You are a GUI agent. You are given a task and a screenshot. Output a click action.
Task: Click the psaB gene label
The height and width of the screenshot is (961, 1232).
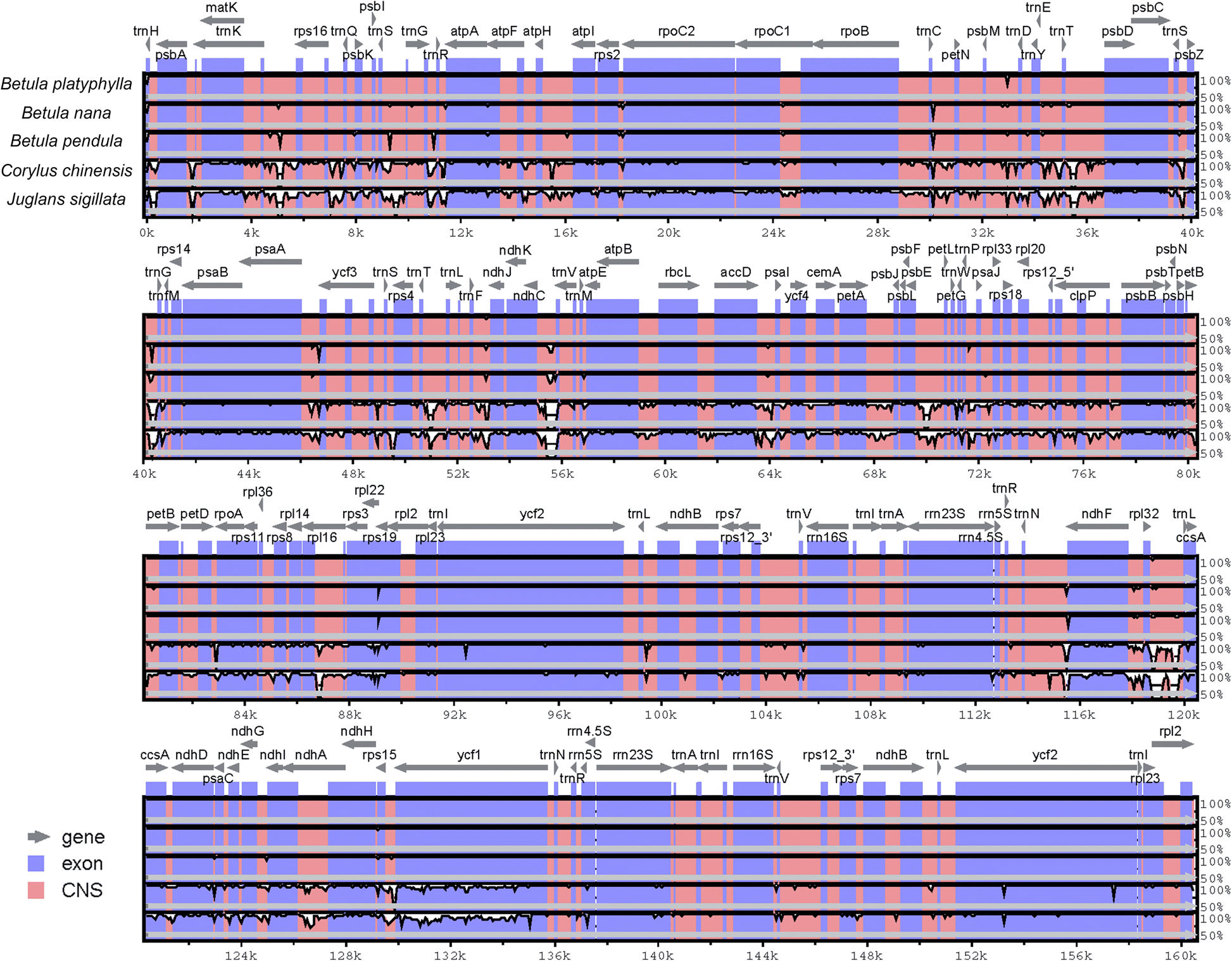pyautogui.click(x=213, y=272)
